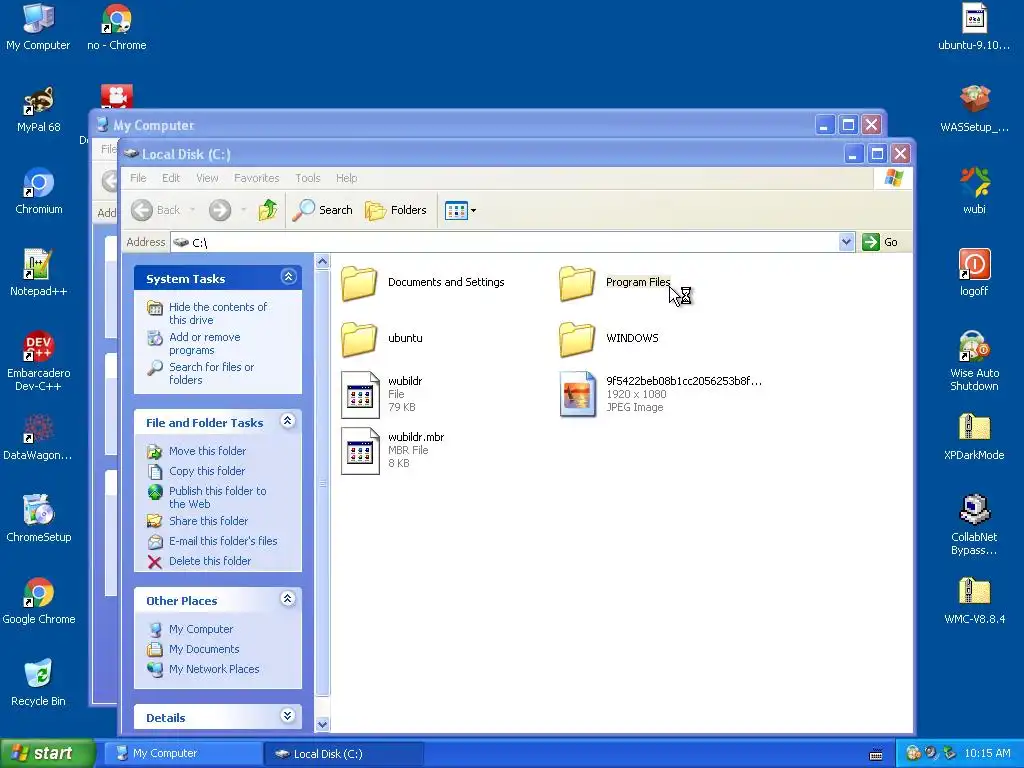
Task: Select the wubildr file icon
Action: point(360,394)
